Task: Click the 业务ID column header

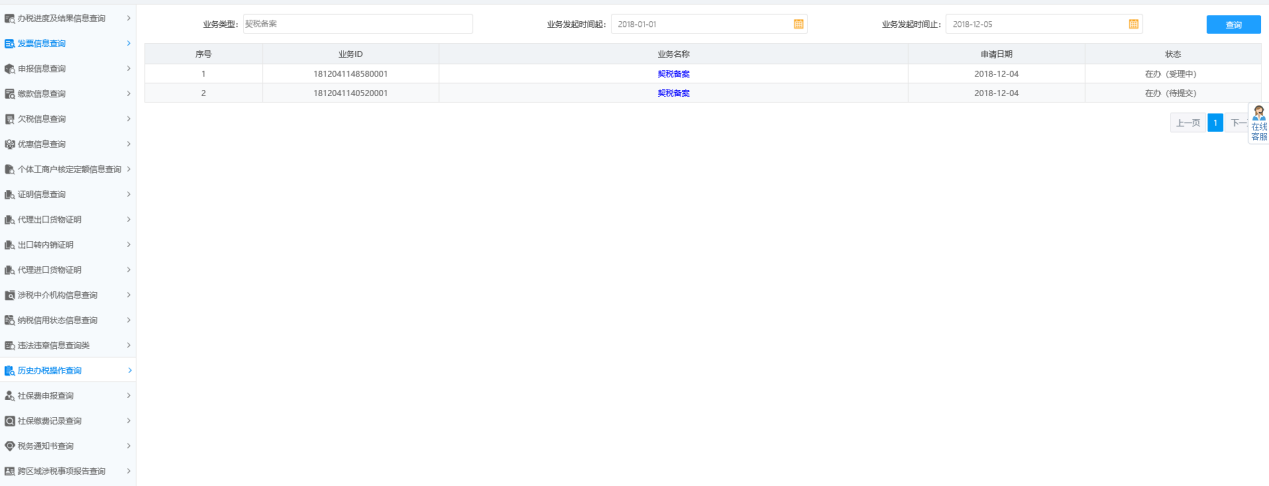Action: [x=351, y=53]
